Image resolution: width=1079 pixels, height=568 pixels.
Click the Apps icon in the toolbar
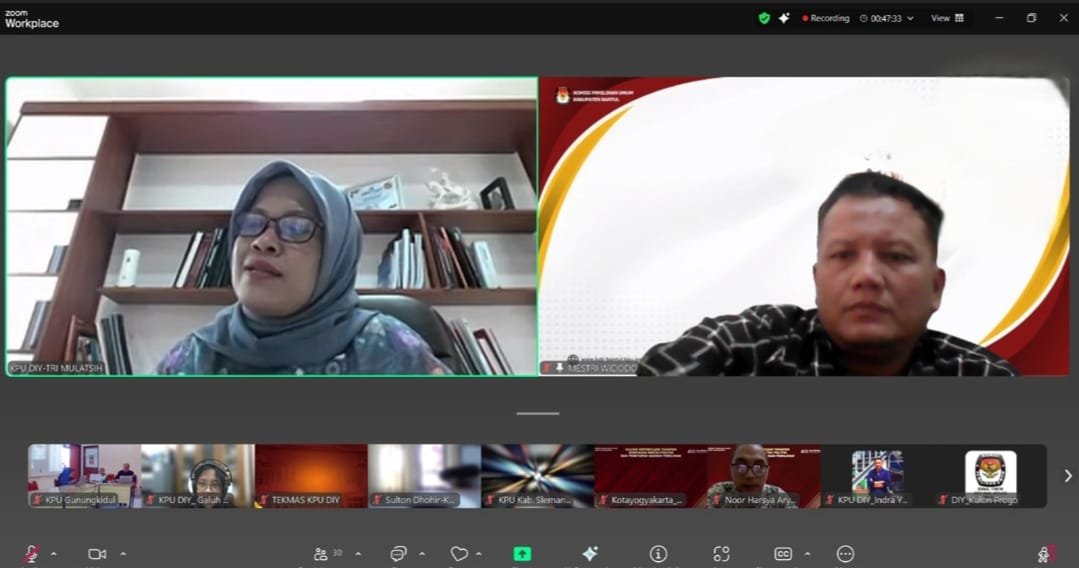[x=721, y=554]
